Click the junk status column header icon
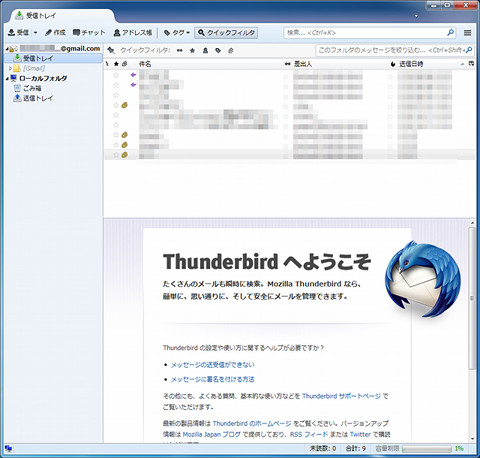Screen dimensions: 480x458 393,64
